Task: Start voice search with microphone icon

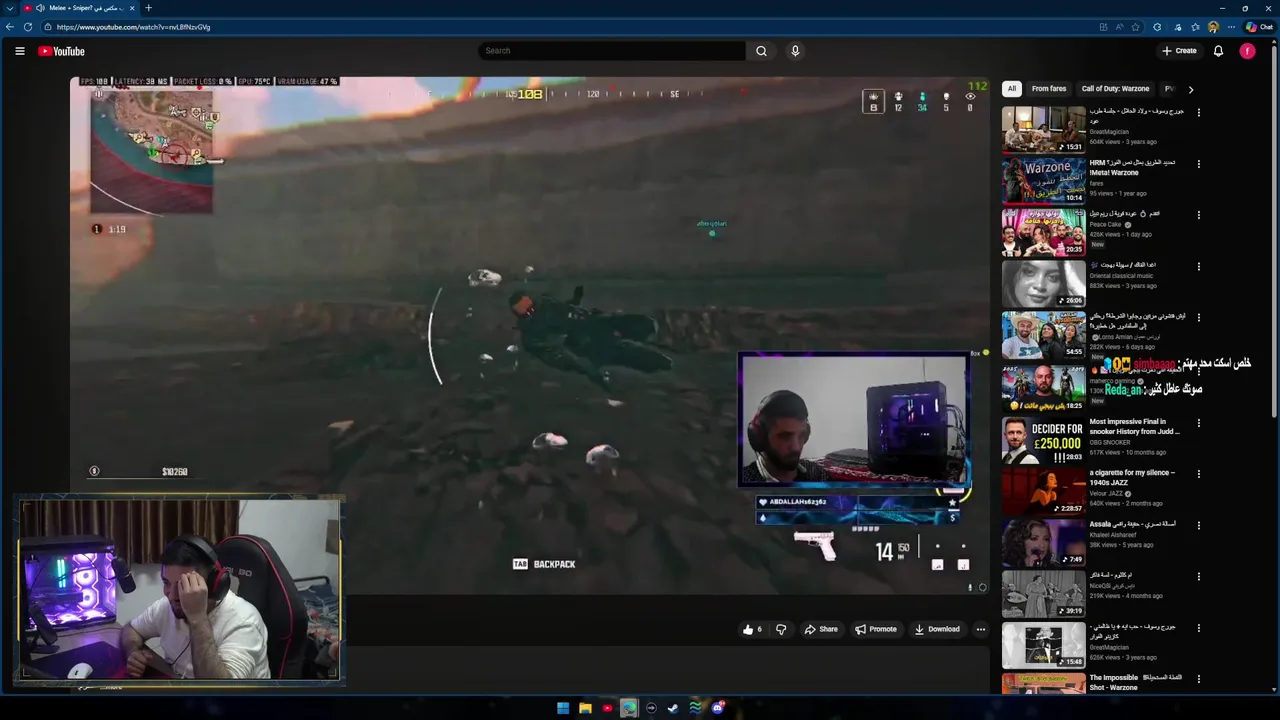Action: [x=795, y=51]
